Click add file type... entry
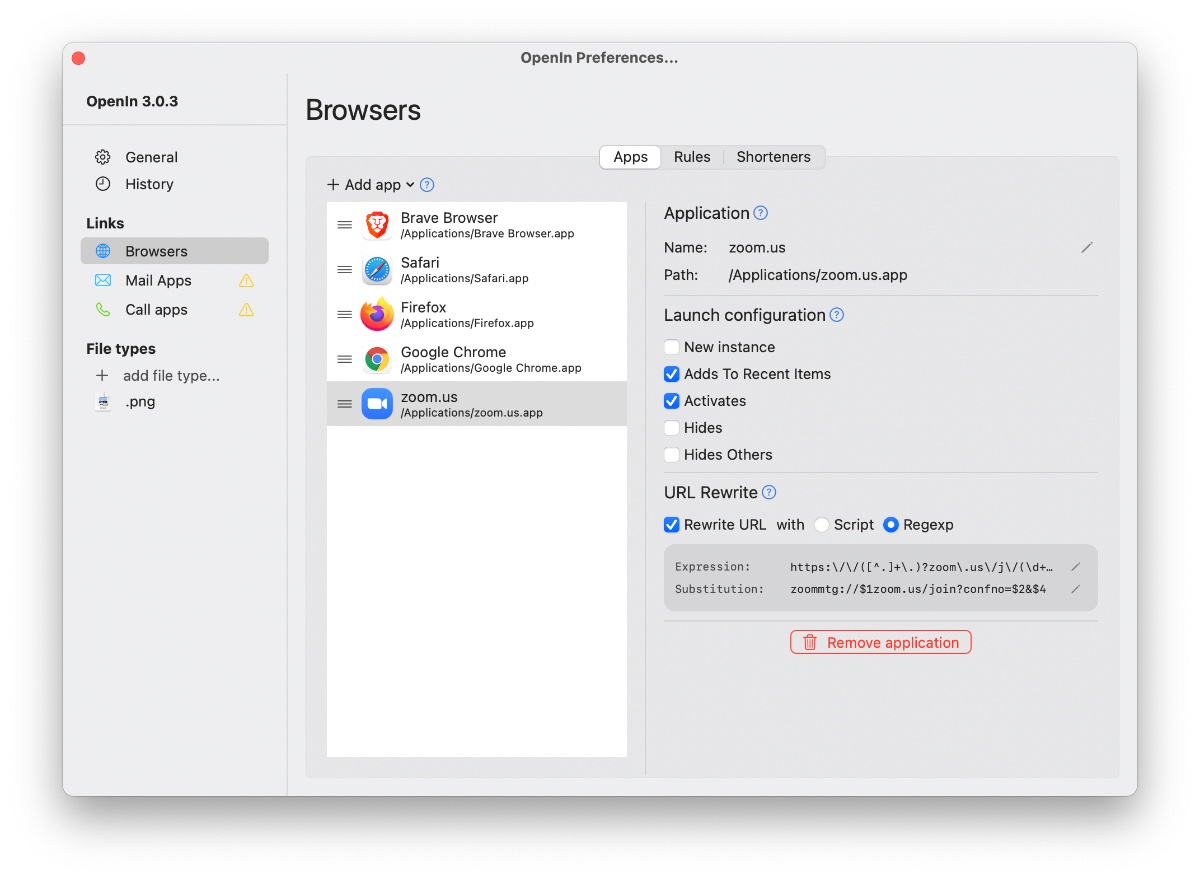Screen dimensions: 1200x879 click(x=171, y=376)
